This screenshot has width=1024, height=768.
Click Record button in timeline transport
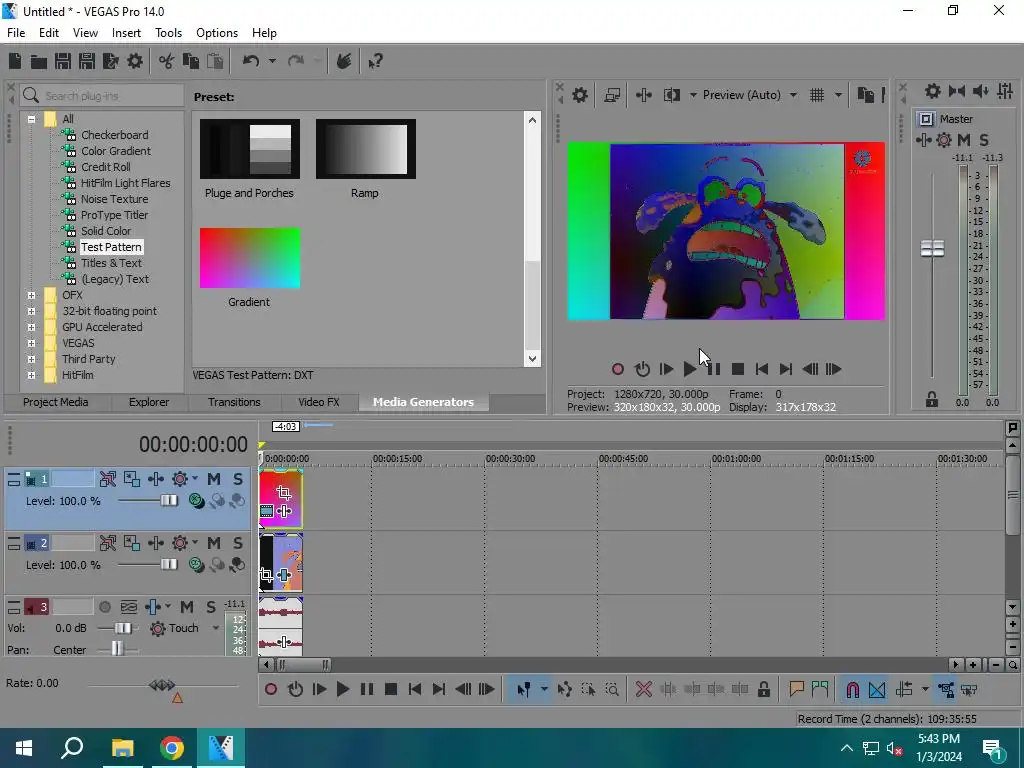271,690
